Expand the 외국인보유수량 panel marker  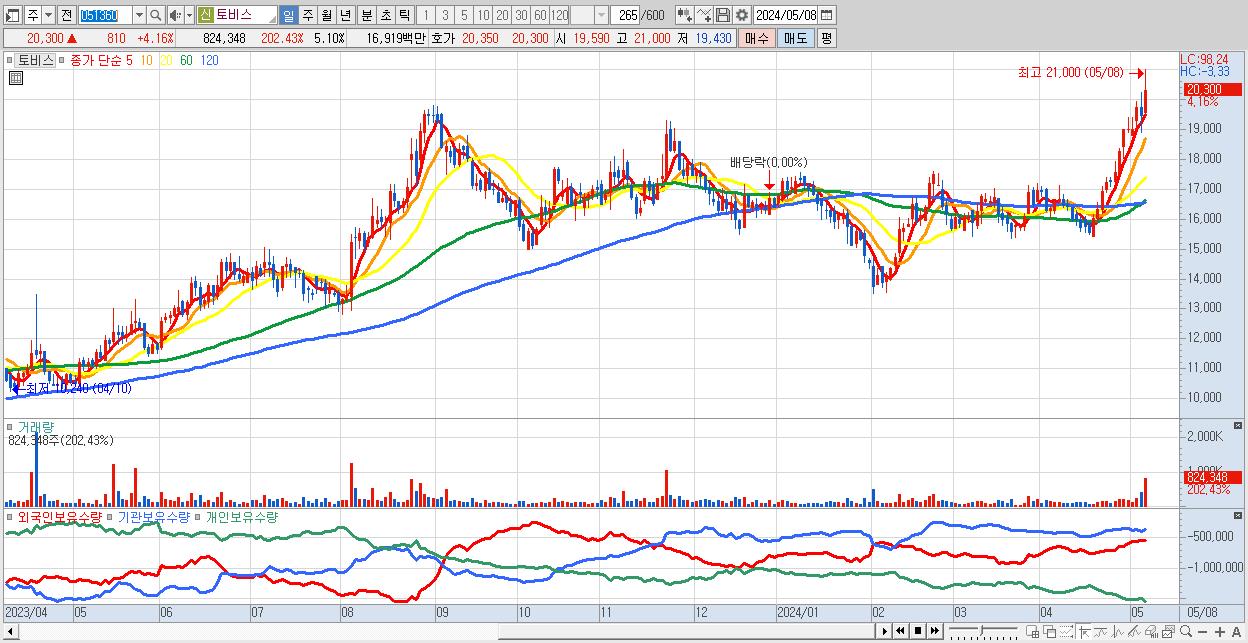[9, 517]
